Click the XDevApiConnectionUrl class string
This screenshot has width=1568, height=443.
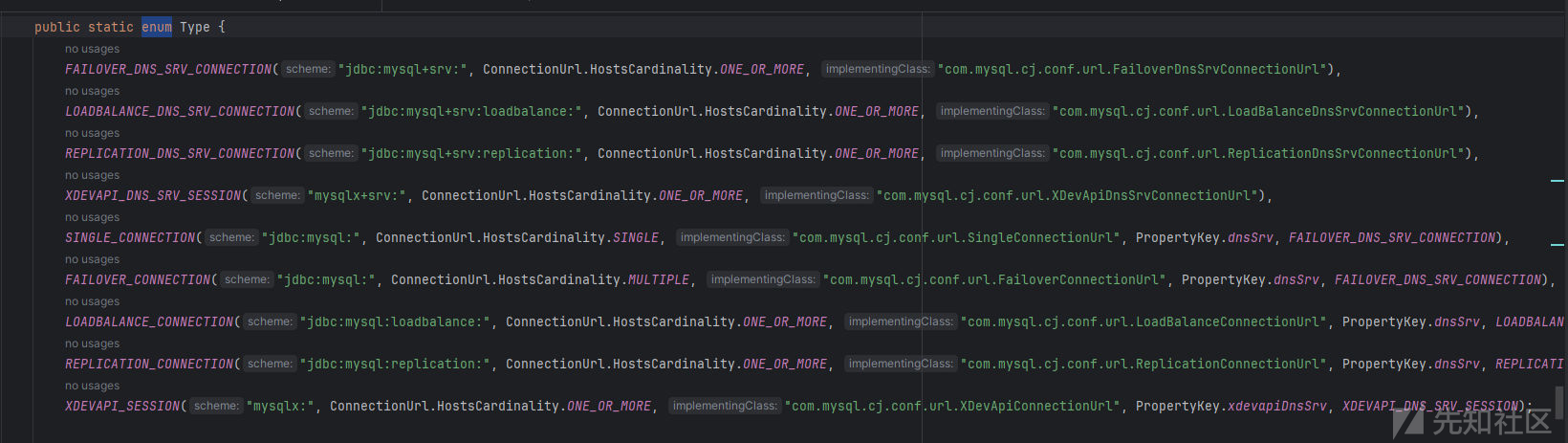click(952, 406)
